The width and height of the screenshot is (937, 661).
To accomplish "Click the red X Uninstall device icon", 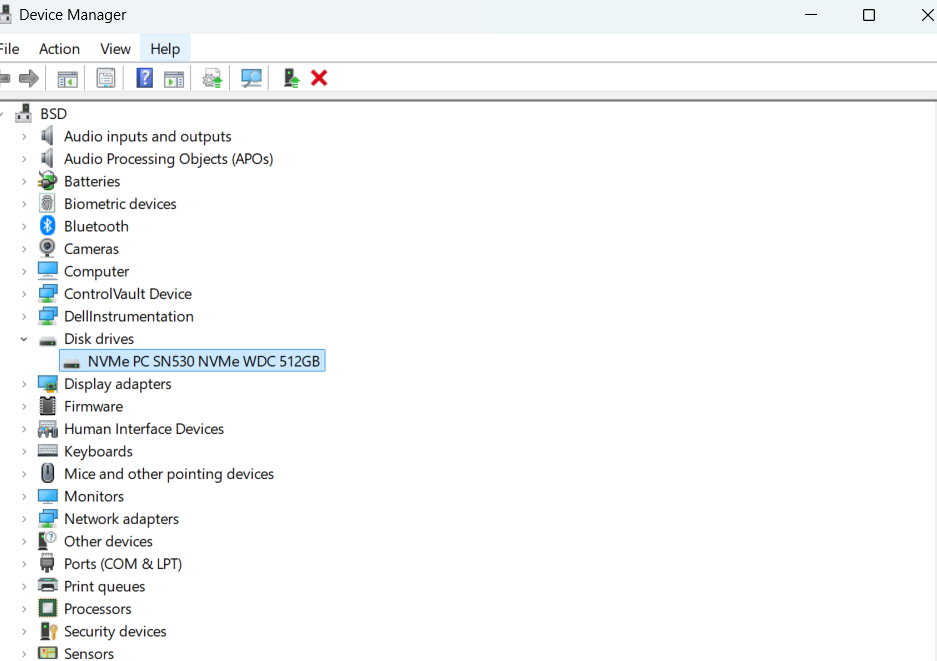I will coord(319,78).
